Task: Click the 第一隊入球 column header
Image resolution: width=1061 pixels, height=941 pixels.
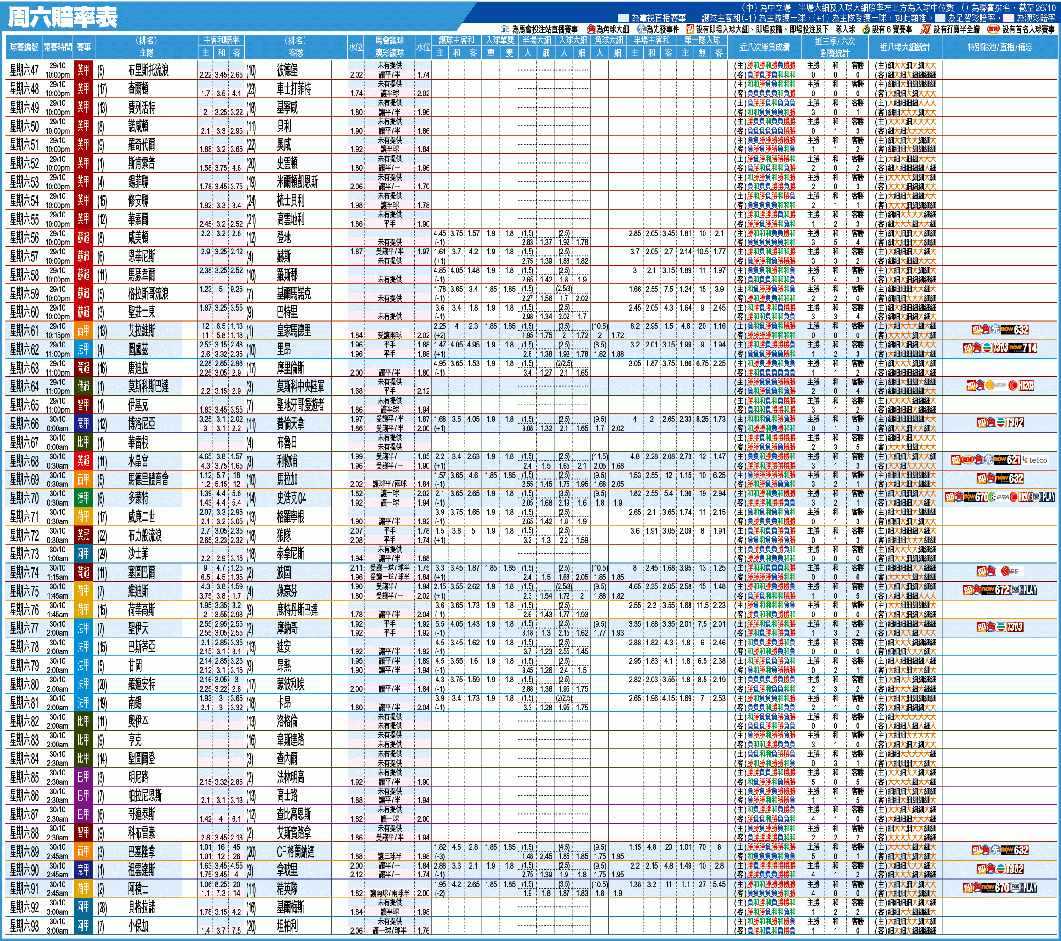Action: click(702, 40)
